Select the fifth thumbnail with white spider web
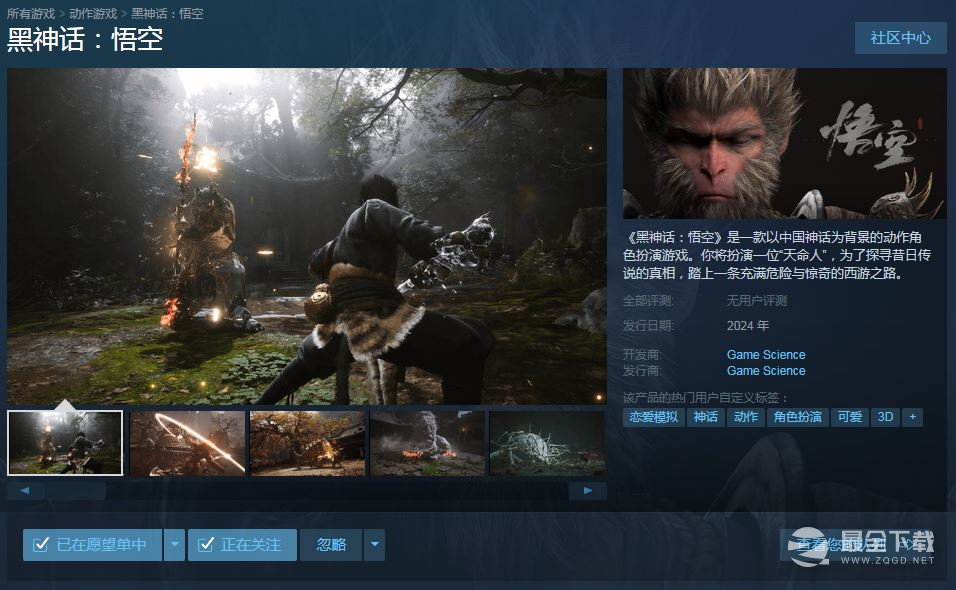This screenshot has height=590, width=956. (x=548, y=443)
